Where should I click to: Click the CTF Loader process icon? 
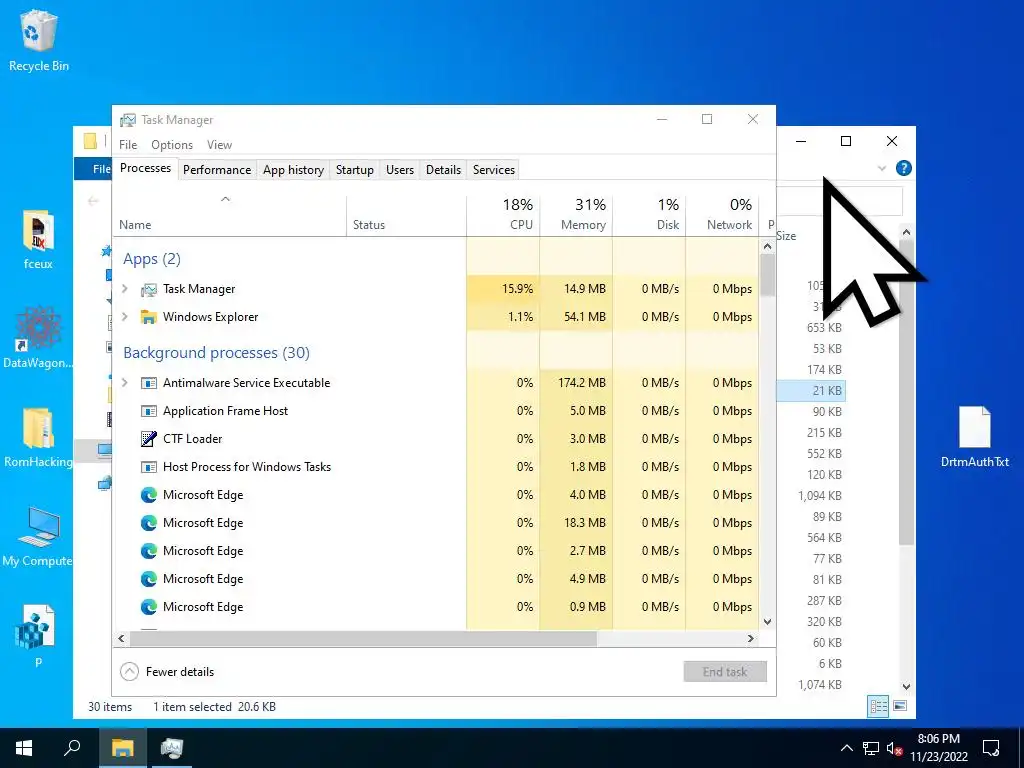click(149, 439)
